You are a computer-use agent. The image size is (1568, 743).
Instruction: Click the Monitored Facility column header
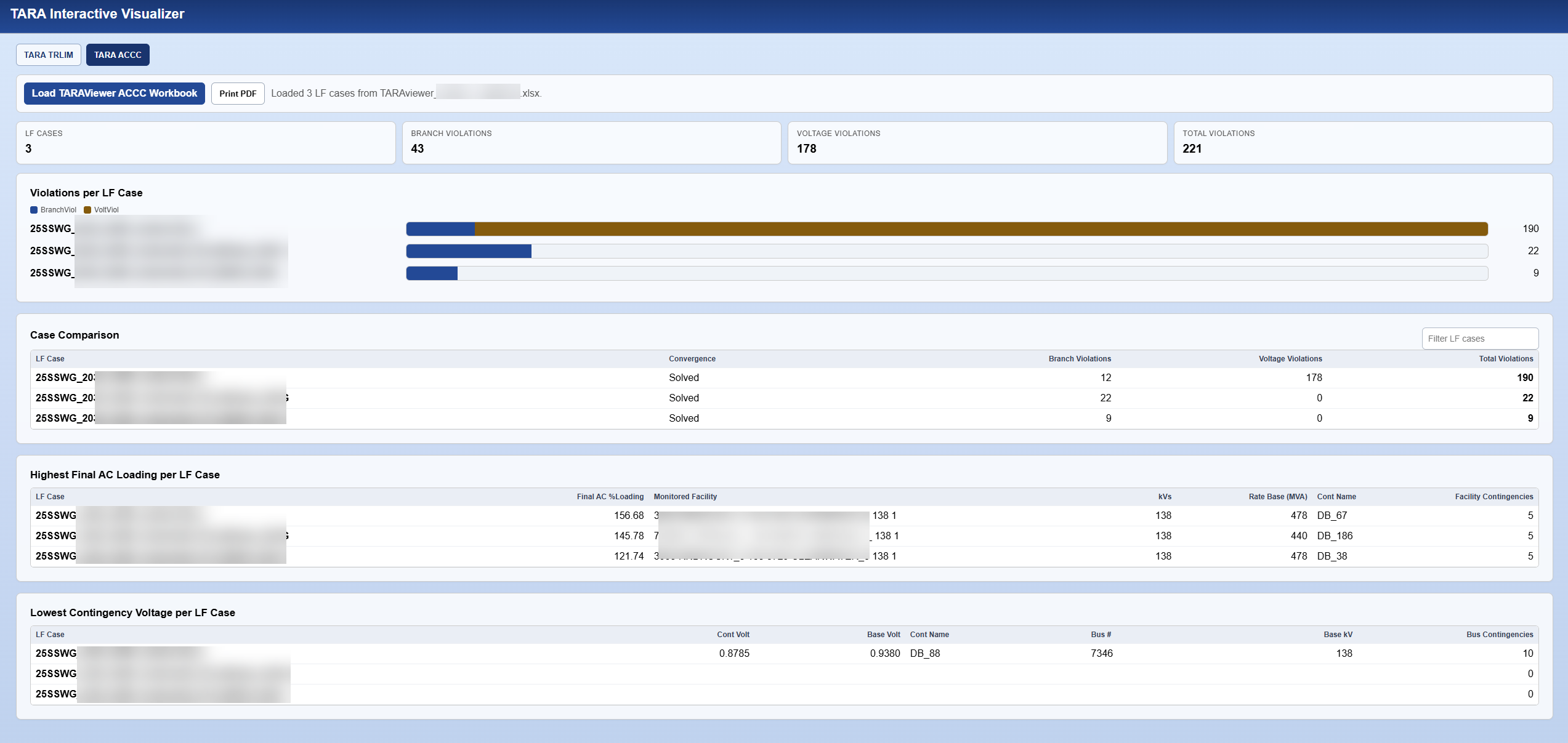(x=685, y=497)
